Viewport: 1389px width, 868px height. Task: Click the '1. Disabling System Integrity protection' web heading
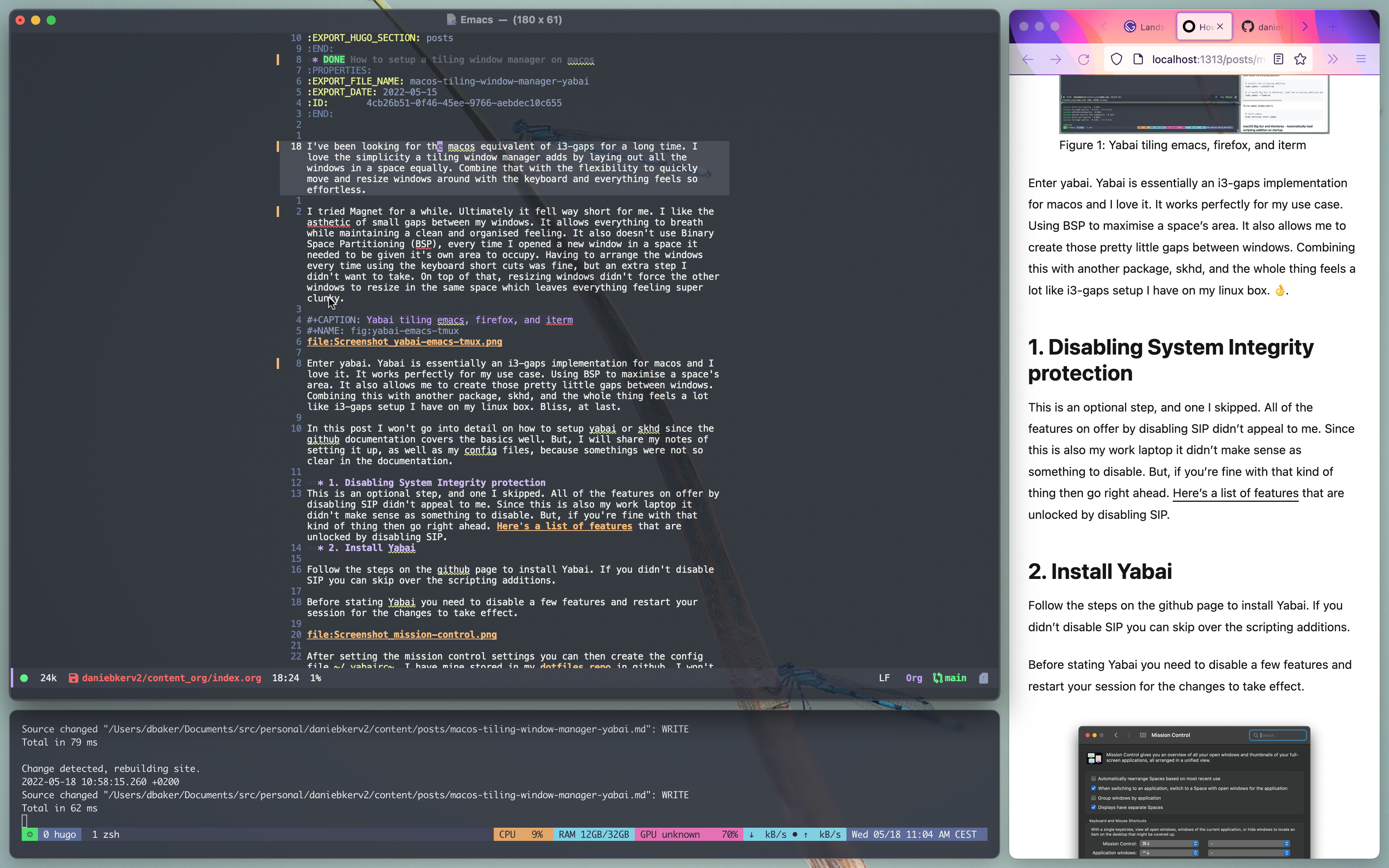[1170, 360]
